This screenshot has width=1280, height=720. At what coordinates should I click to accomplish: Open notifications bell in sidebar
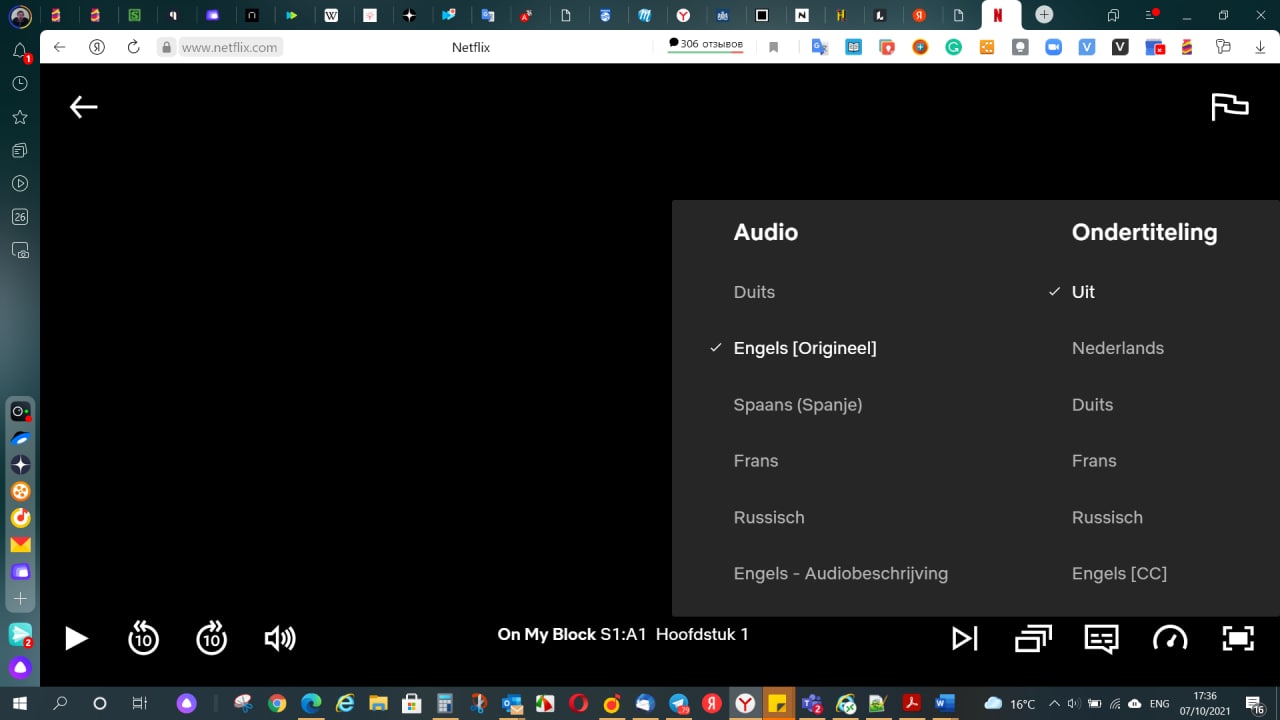coord(20,52)
